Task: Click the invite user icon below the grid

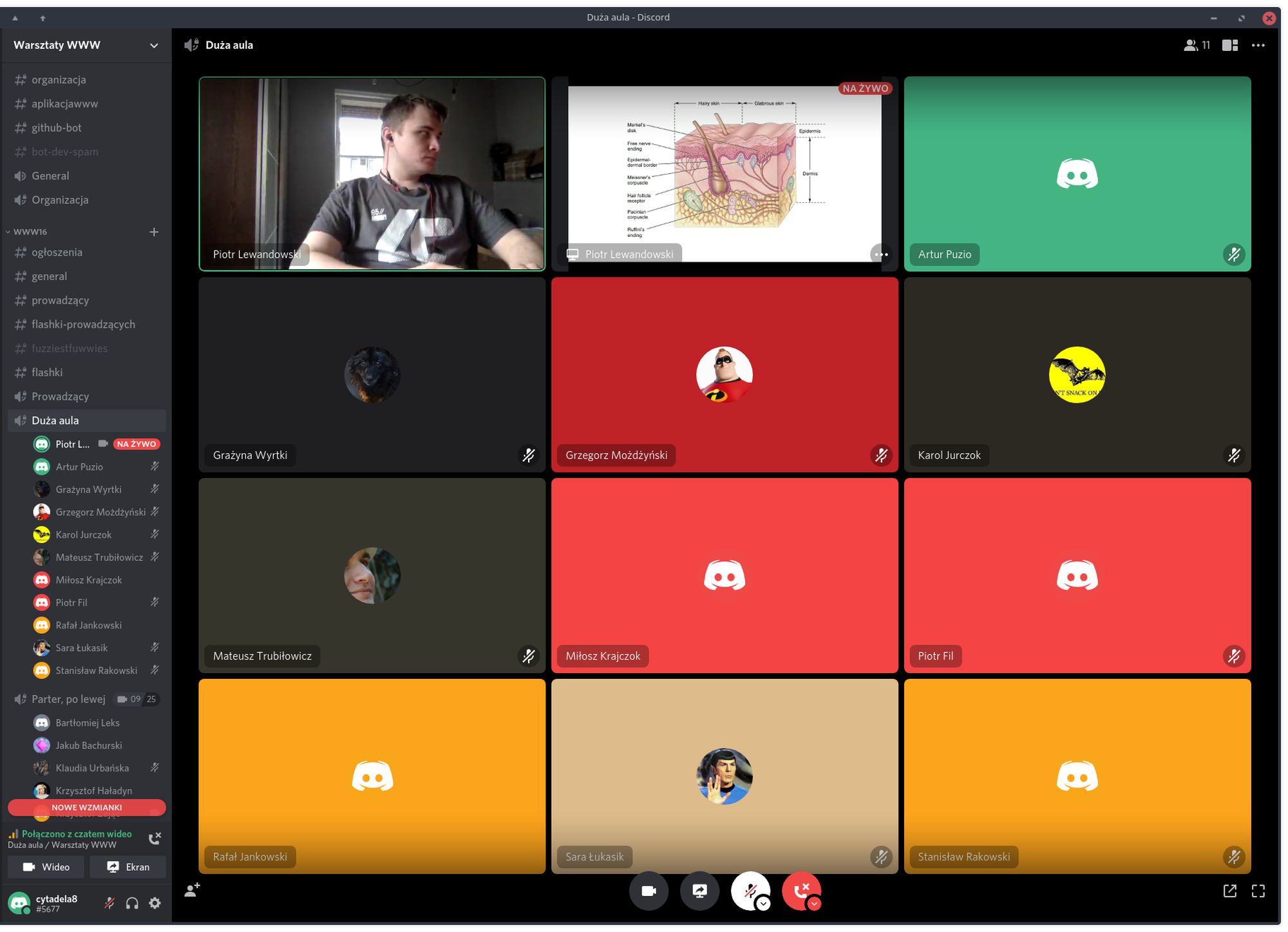Action: pos(192,889)
